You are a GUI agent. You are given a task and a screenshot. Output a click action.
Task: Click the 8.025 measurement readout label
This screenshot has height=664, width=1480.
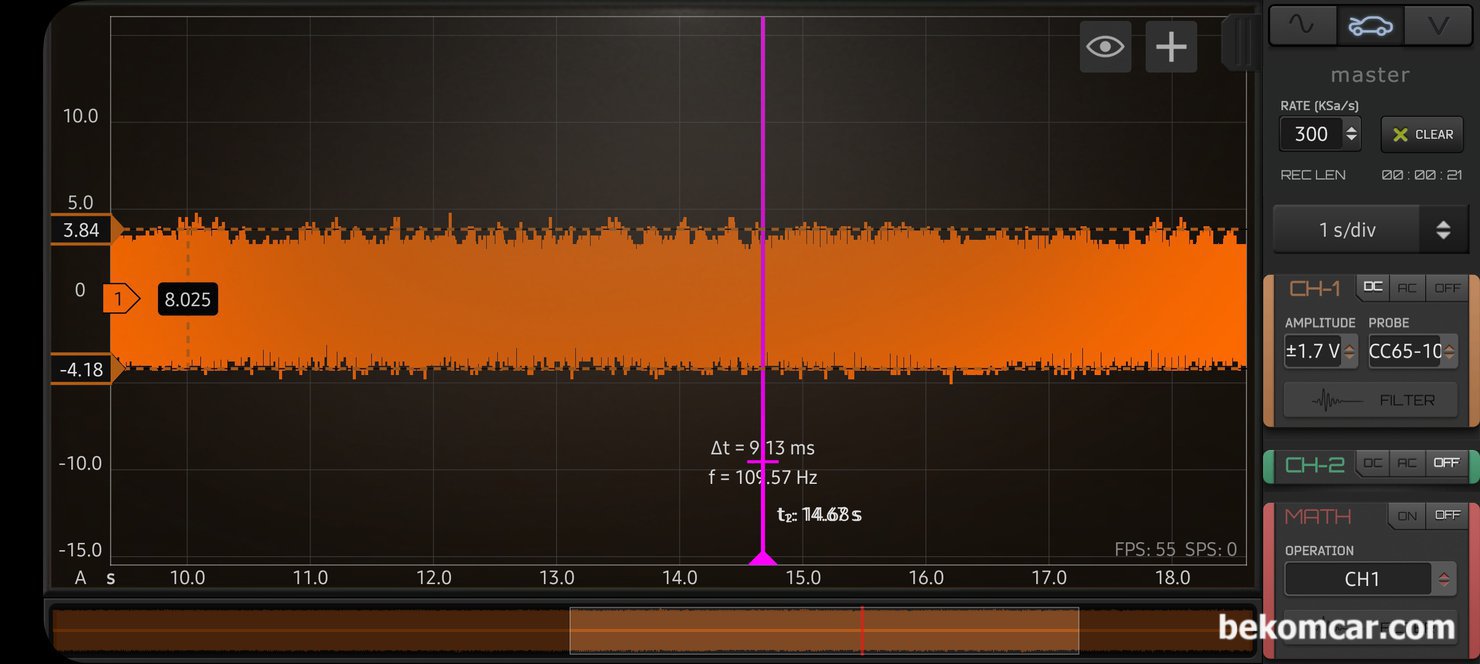pos(188,299)
